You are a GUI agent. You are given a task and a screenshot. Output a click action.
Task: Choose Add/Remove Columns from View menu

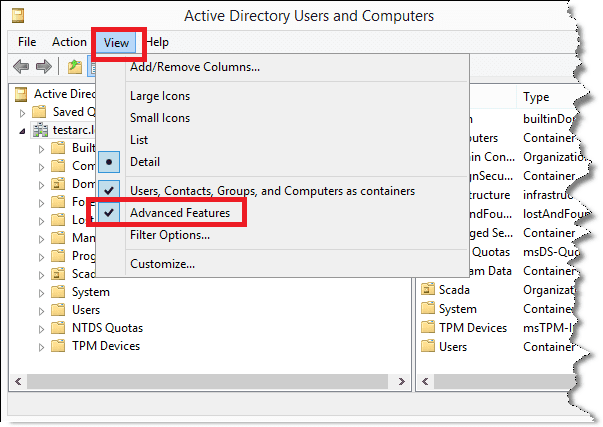(195, 68)
